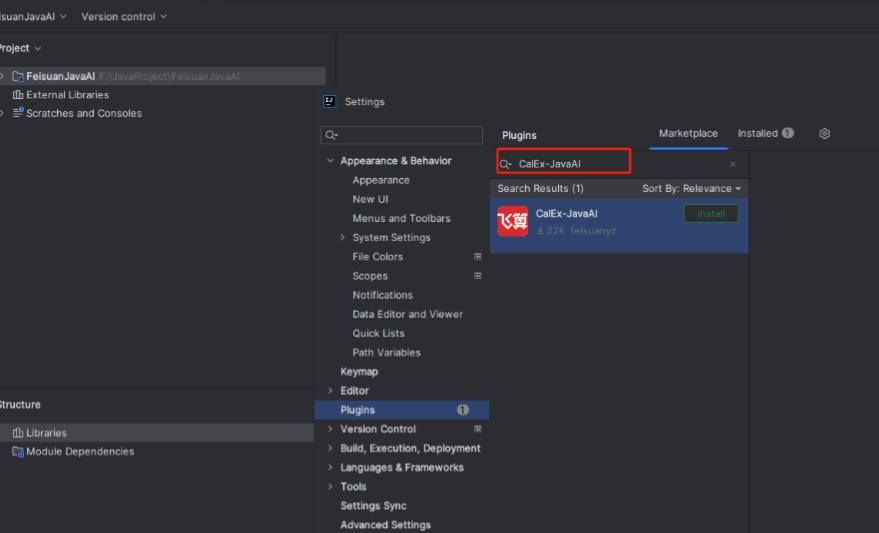Open New UI settings page
879x533 pixels.
tap(370, 199)
